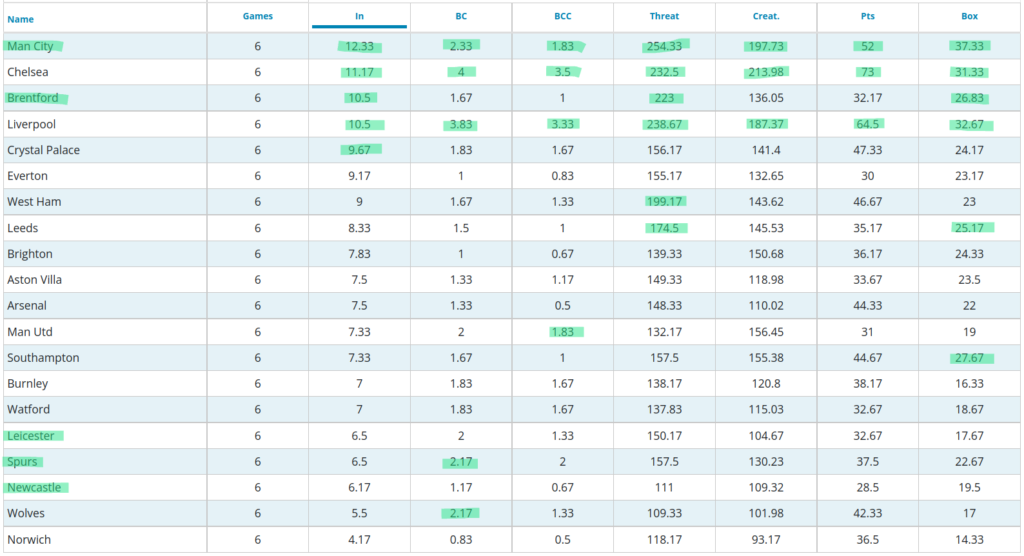The image size is (1024, 556).
Task: Click Wolves' Pts value 42.33
Action: [x=867, y=514]
